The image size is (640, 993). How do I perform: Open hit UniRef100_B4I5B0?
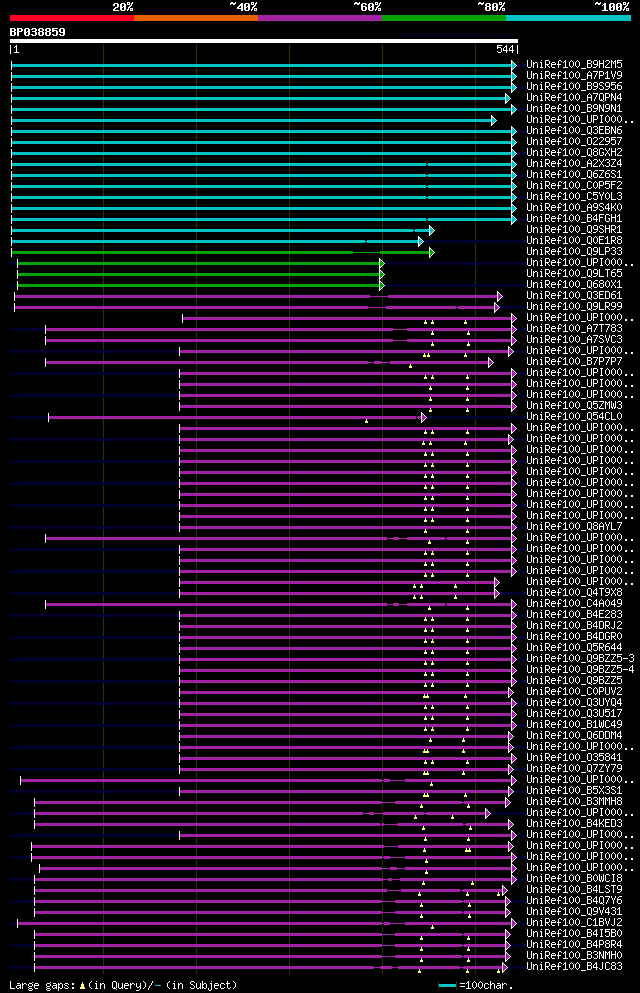tap(574, 933)
